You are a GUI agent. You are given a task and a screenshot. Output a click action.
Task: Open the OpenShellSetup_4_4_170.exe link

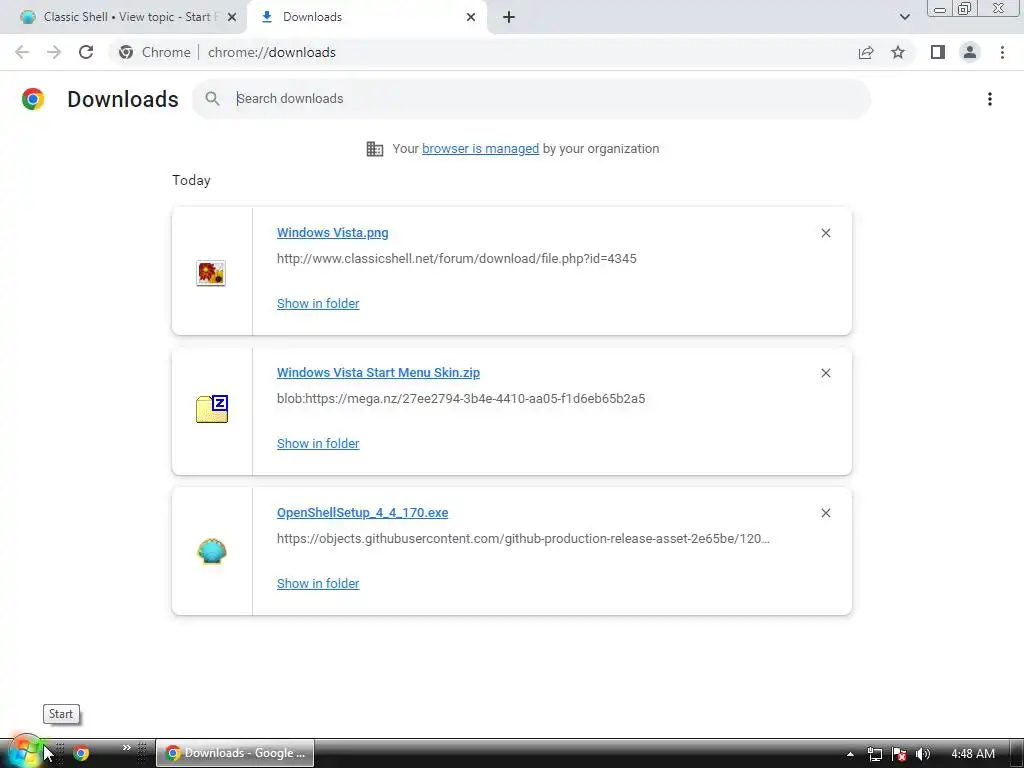tap(362, 513)
